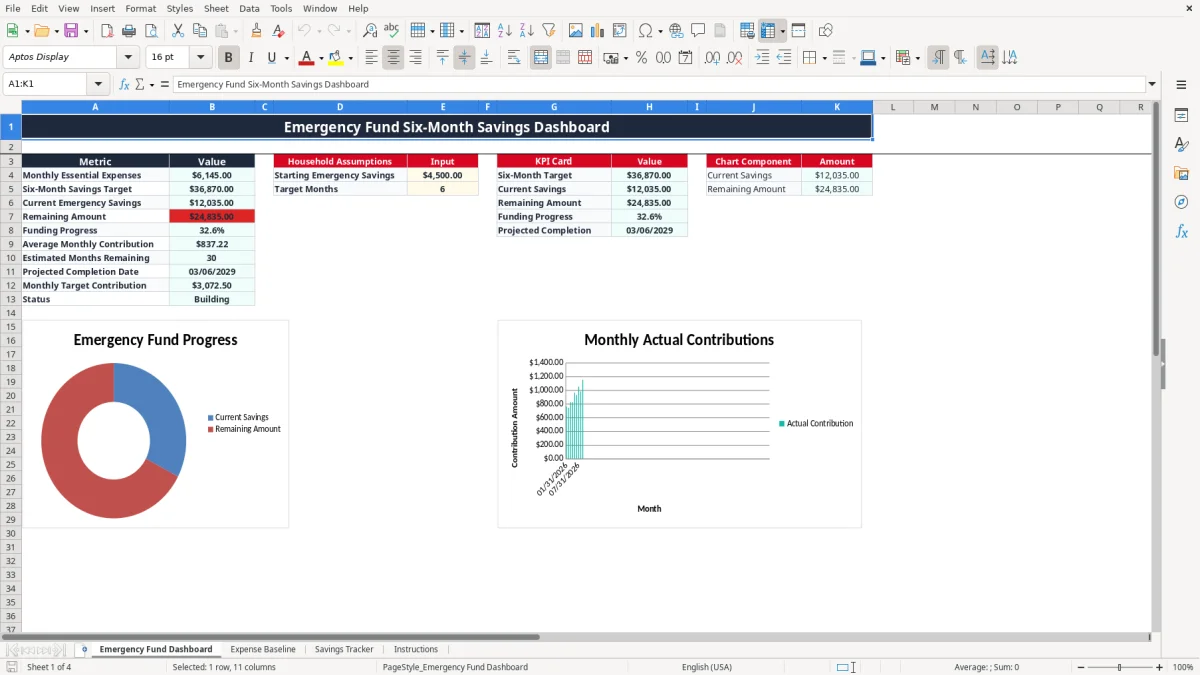
Task: Switch to the Savings Tracker sheet tab
Action: point(344,649)
